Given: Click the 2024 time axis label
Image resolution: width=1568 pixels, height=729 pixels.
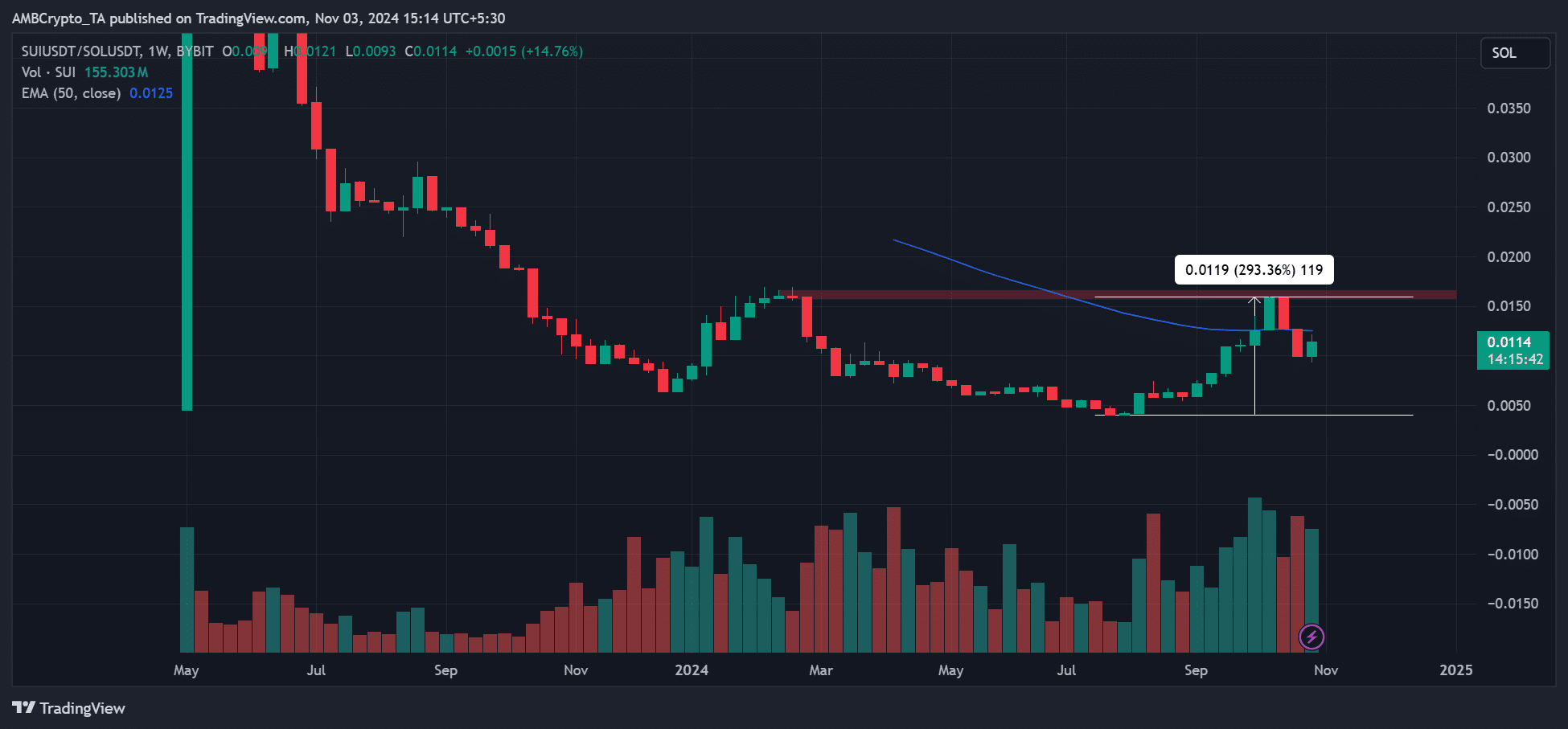Looking at the screenshot, I should tap(692, 670).
